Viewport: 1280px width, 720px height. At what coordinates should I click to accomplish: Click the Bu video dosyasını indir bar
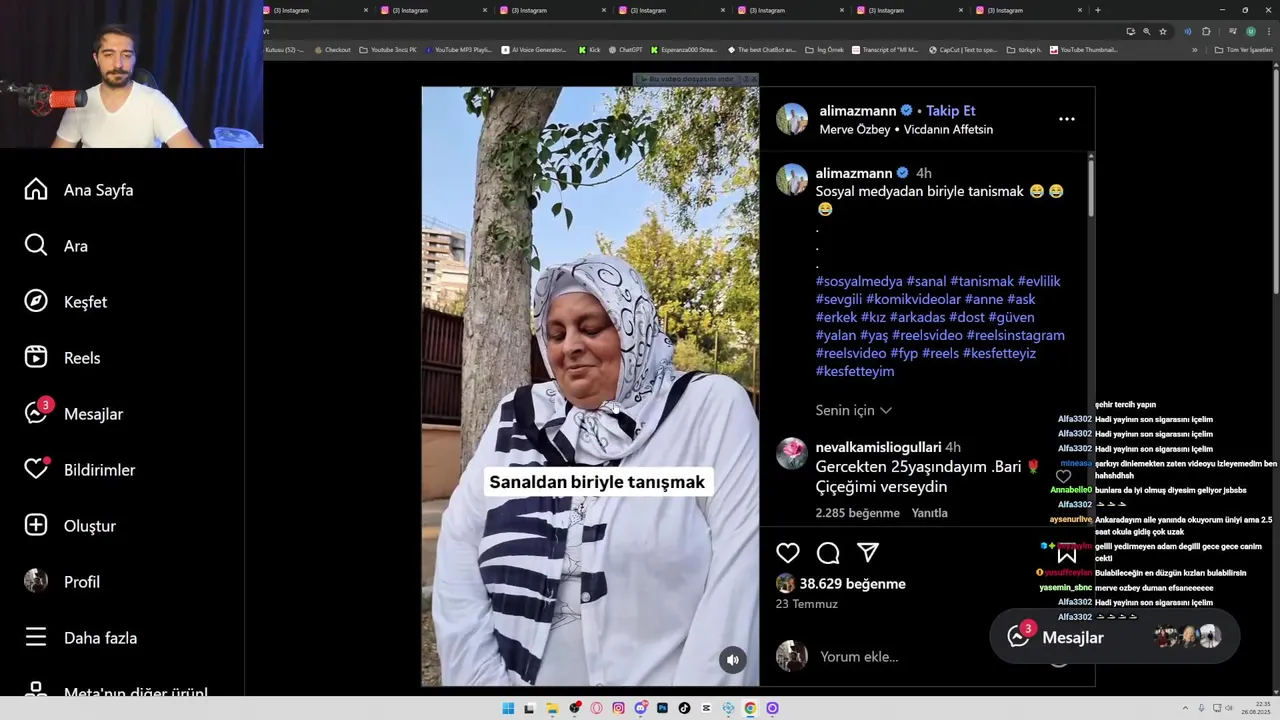point(690,79)
